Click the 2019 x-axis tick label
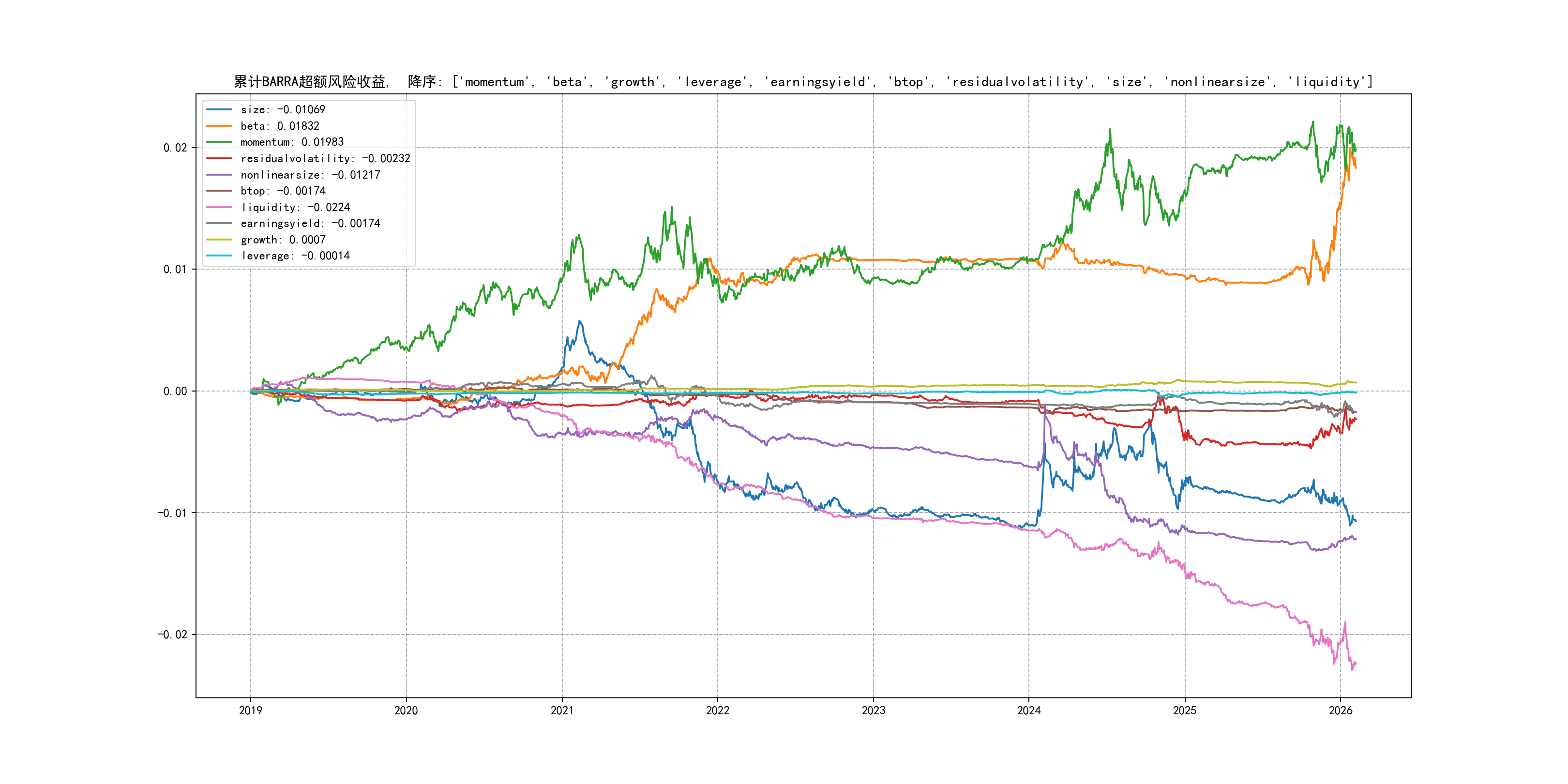Screen dimensions: 1568x784 [x=250, y=710]
